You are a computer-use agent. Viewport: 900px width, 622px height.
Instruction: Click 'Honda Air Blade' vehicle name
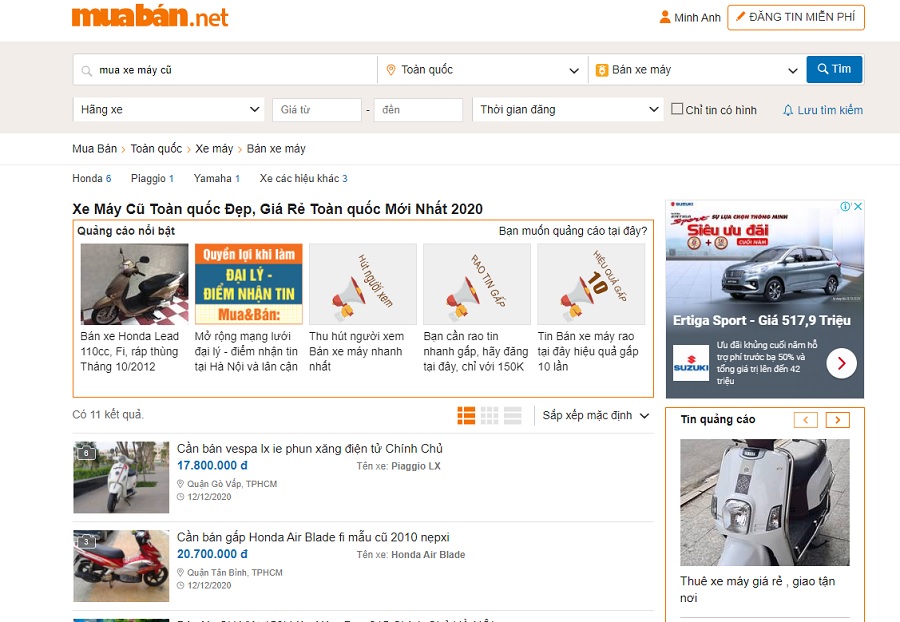(x=428, y=555)
